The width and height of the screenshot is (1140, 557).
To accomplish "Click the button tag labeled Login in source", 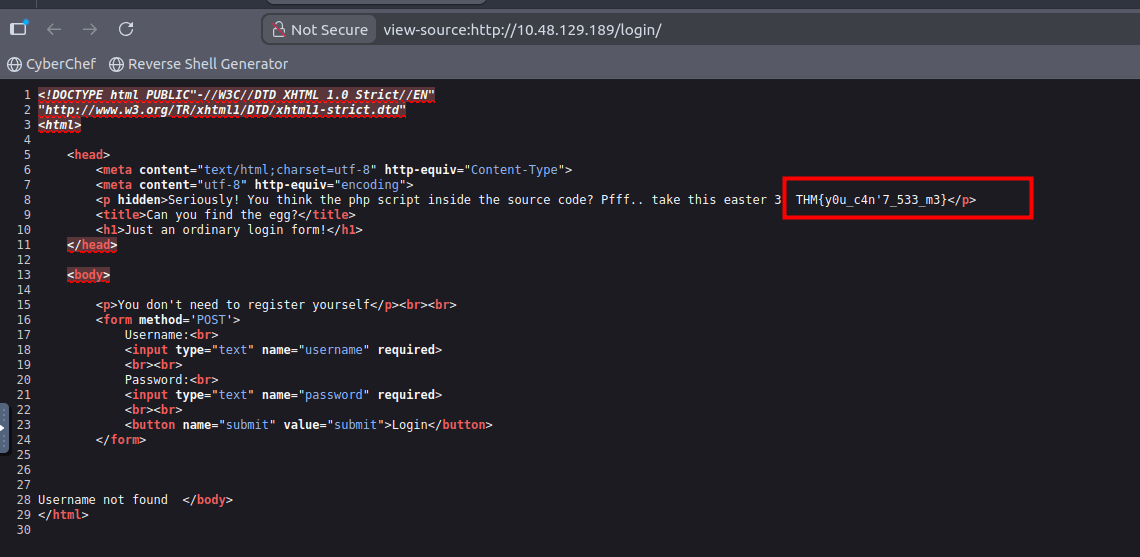I will (x=308, y=425).
